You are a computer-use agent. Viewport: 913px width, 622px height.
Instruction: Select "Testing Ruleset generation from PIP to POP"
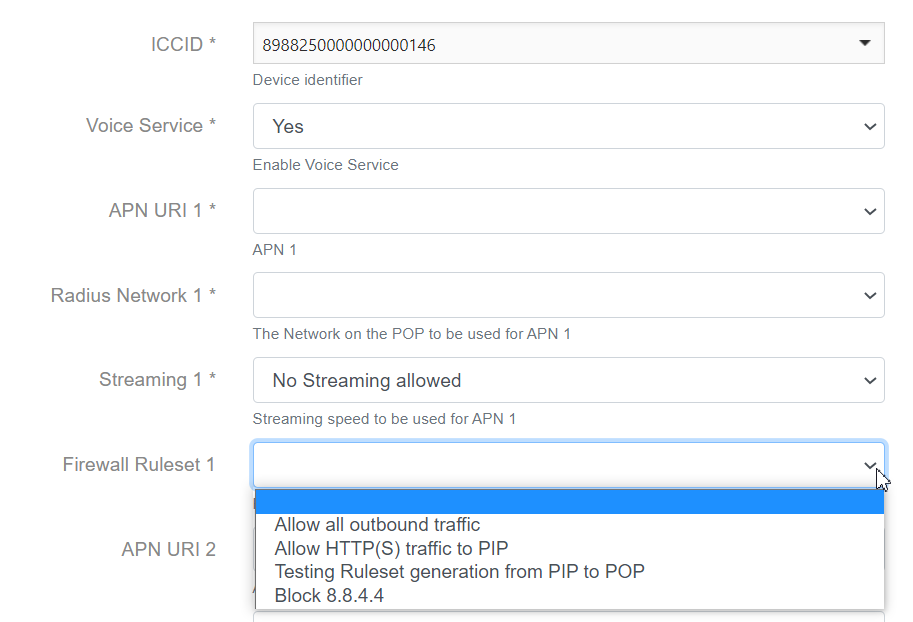(459, 572)
